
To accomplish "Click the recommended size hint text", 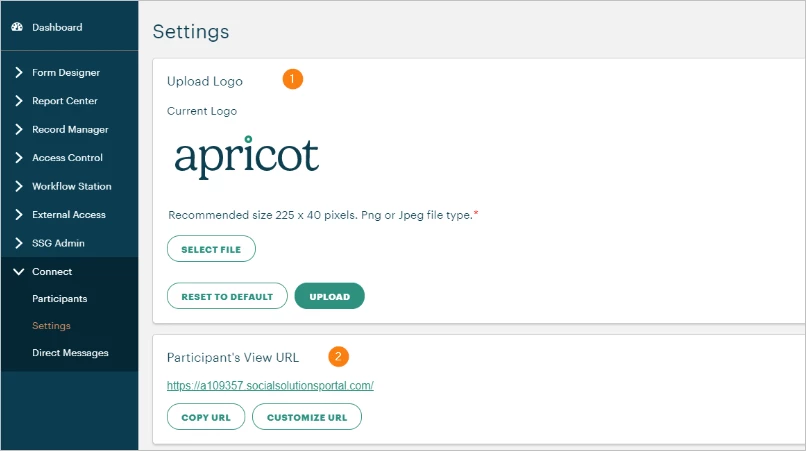I will [x=323, y=215].
